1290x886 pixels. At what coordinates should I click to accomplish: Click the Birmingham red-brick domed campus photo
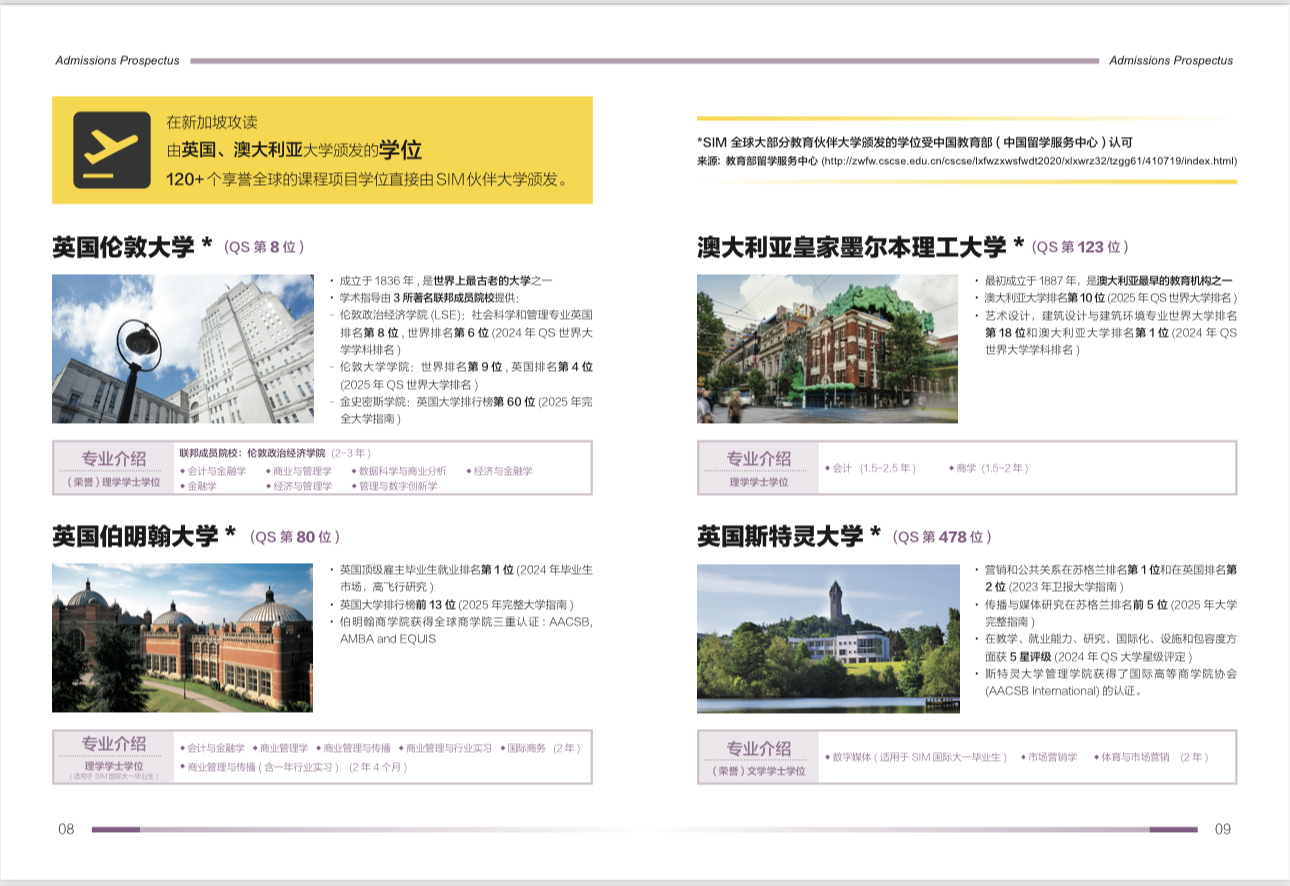182,638
